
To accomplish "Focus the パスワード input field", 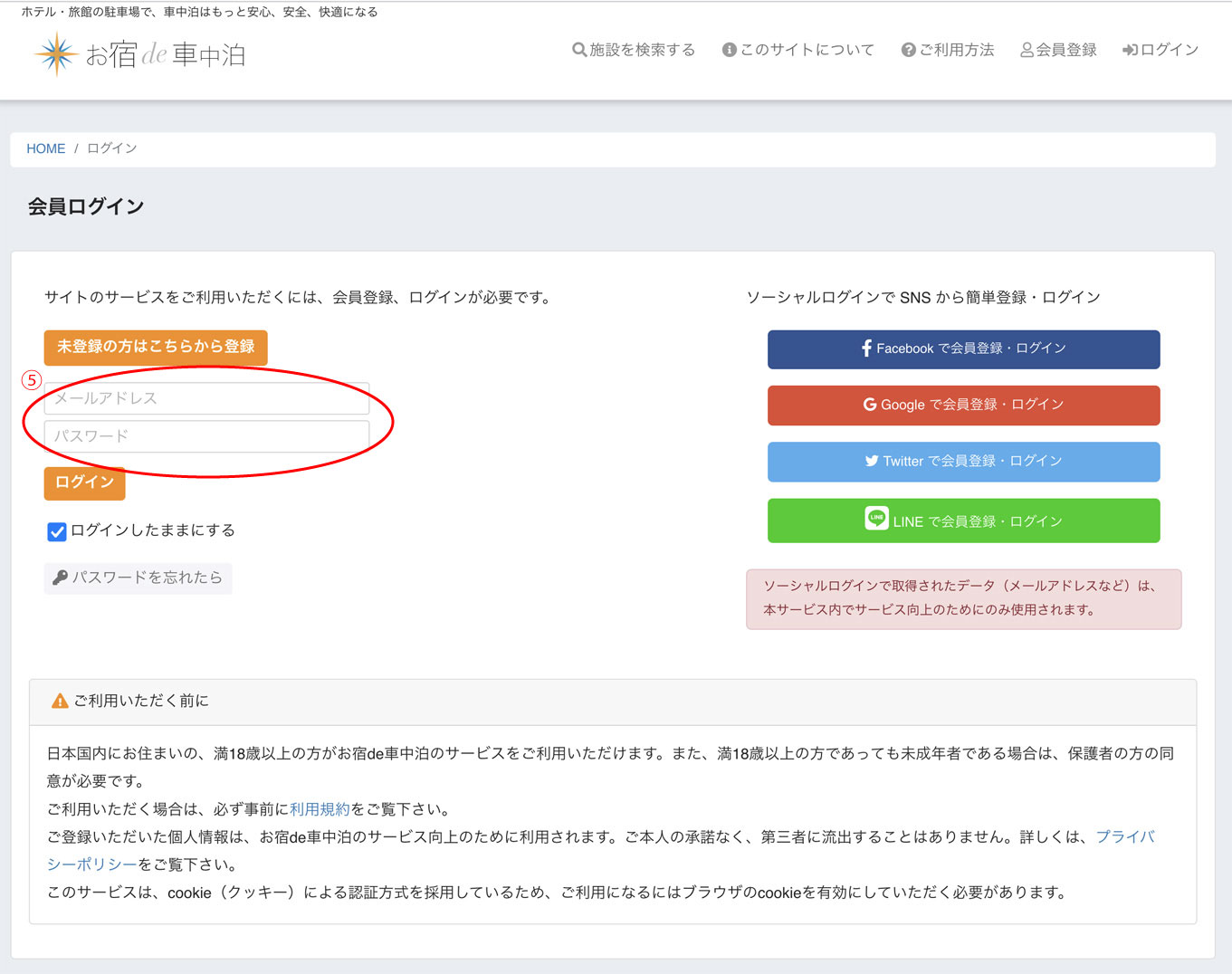I will (x=206, y=436).
